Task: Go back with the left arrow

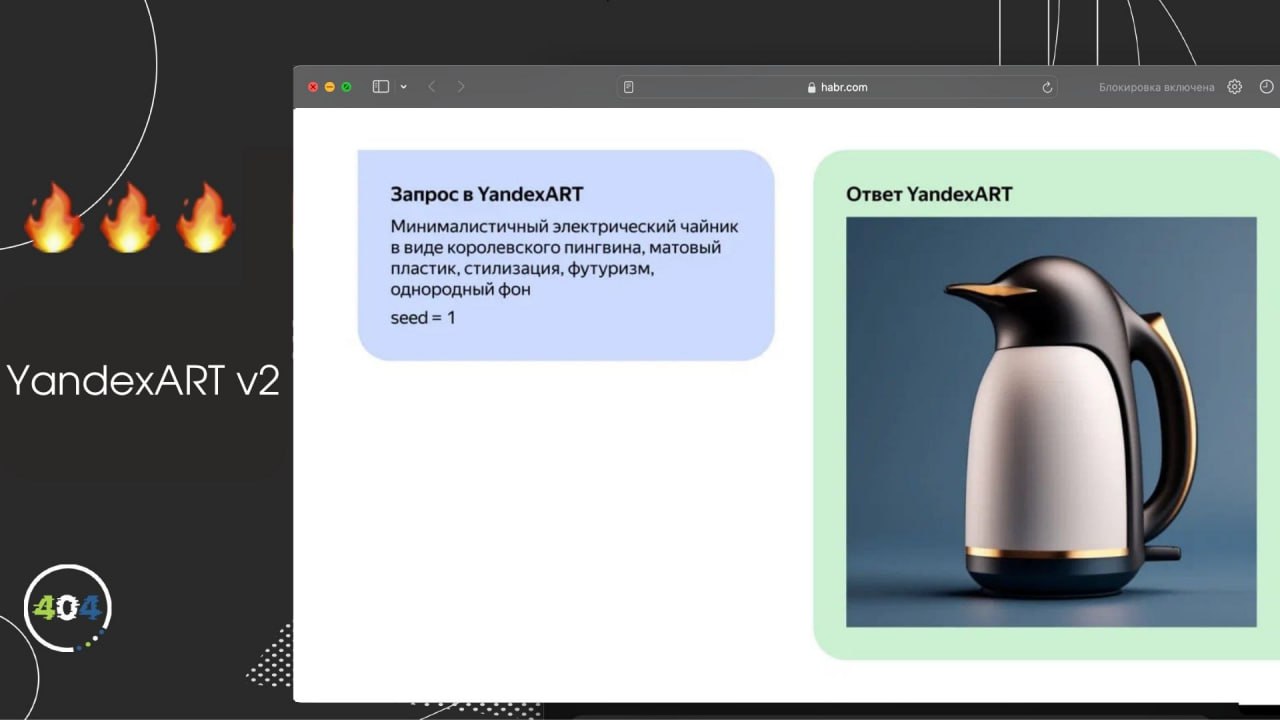Action: [x=432, y=87]
